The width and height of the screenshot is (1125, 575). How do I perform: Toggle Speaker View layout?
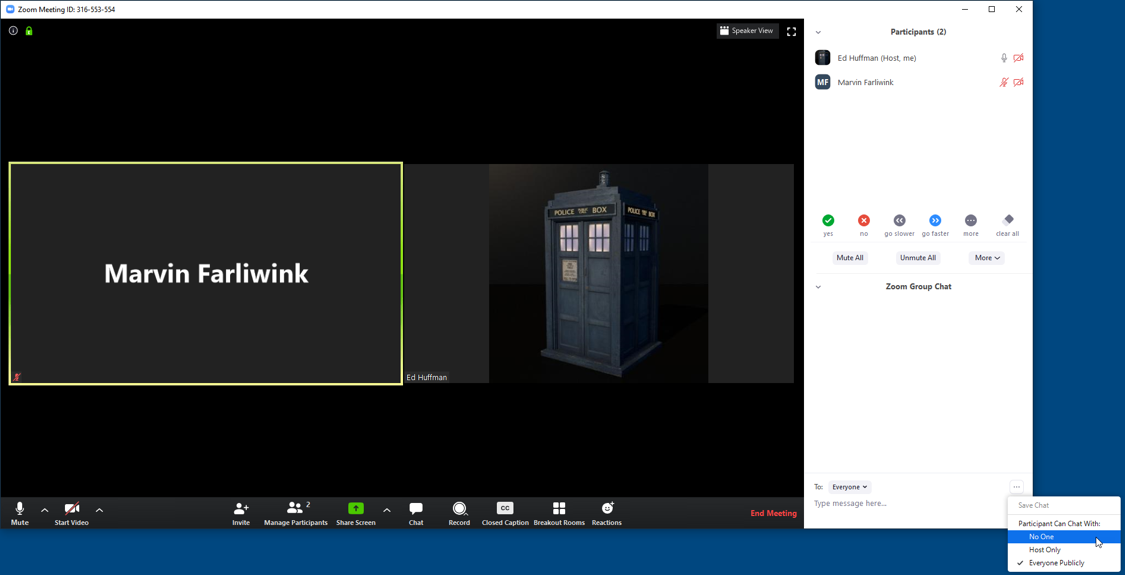[747, 31]
